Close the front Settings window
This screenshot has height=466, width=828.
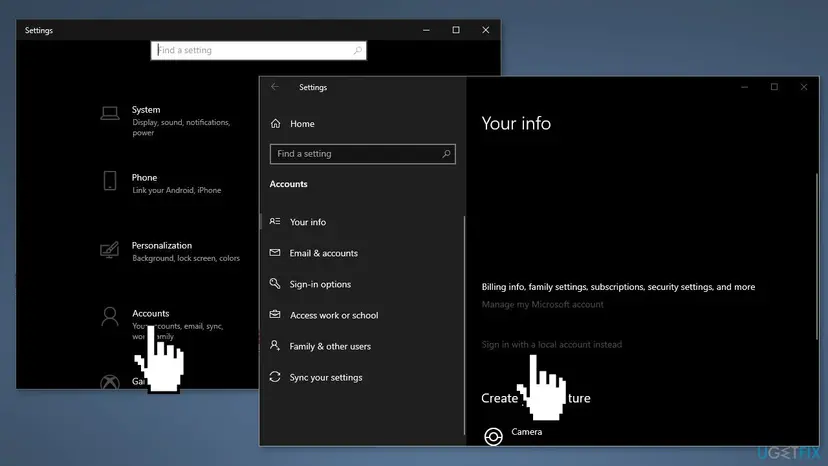[x=804, y=87]
